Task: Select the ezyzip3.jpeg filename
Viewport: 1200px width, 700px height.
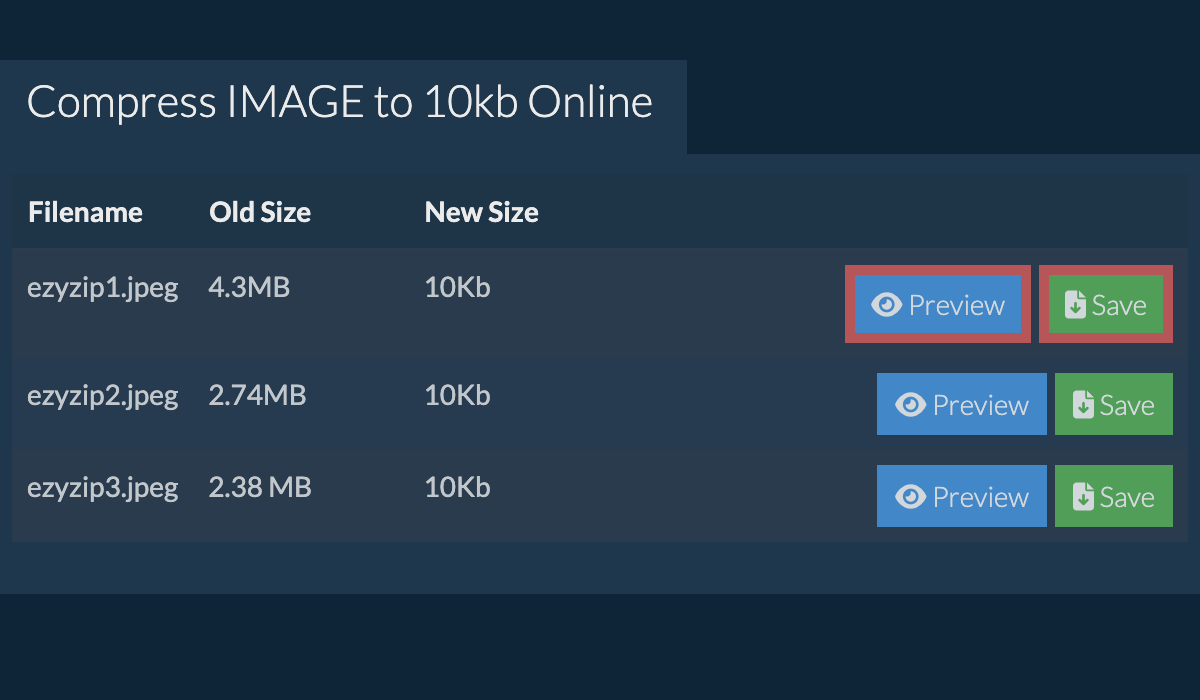Action: point(102,488)
